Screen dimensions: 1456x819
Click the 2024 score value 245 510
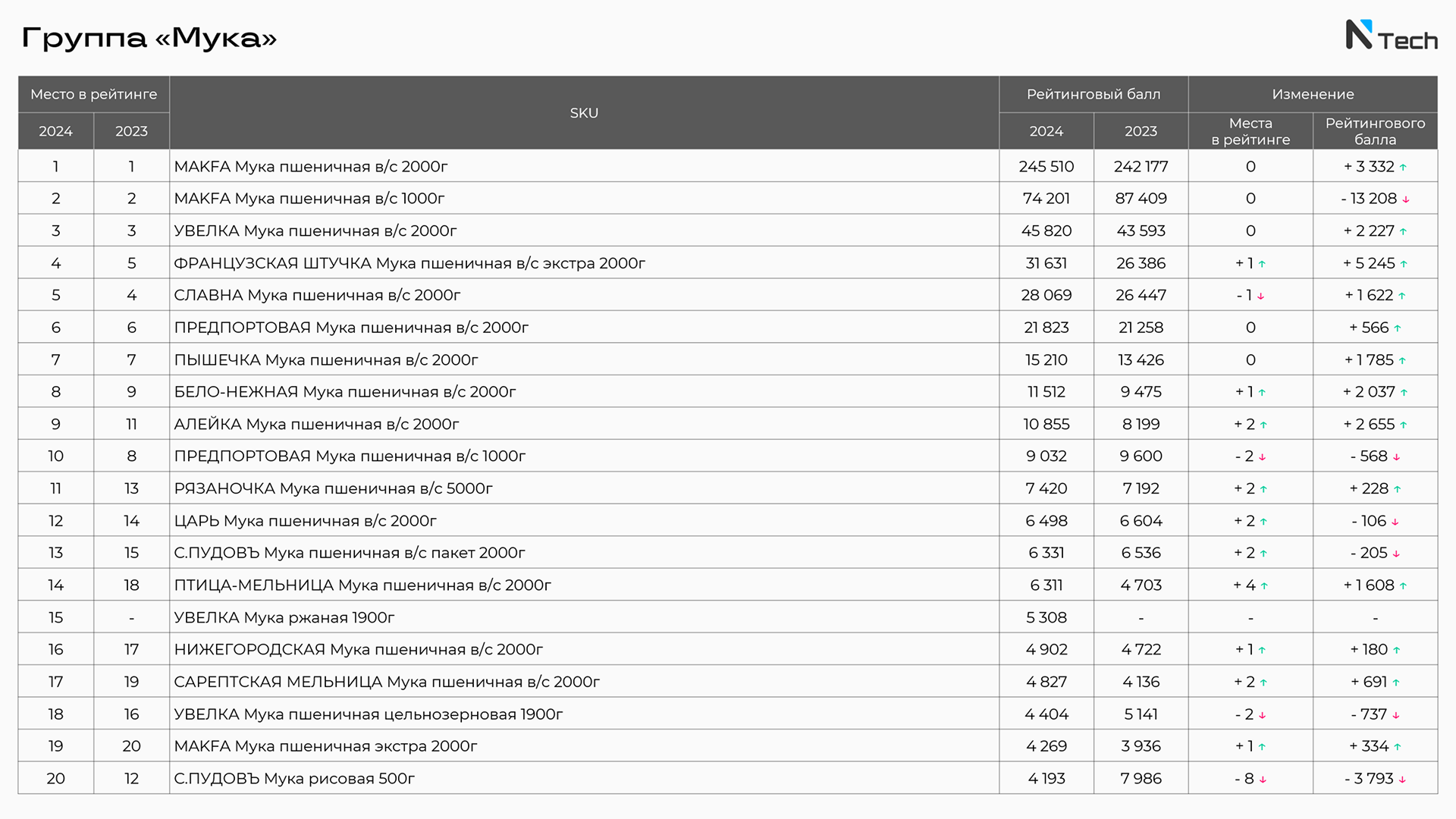tap(1046, 166)
